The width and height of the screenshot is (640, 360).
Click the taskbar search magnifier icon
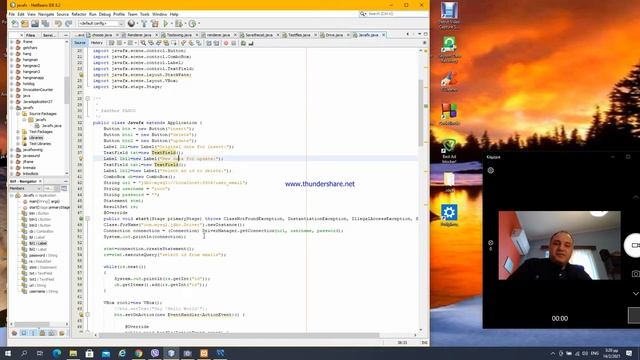24,353
